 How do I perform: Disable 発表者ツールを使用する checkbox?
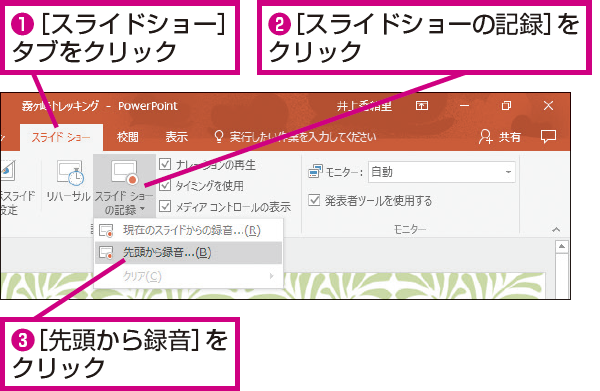pos(314,200)
